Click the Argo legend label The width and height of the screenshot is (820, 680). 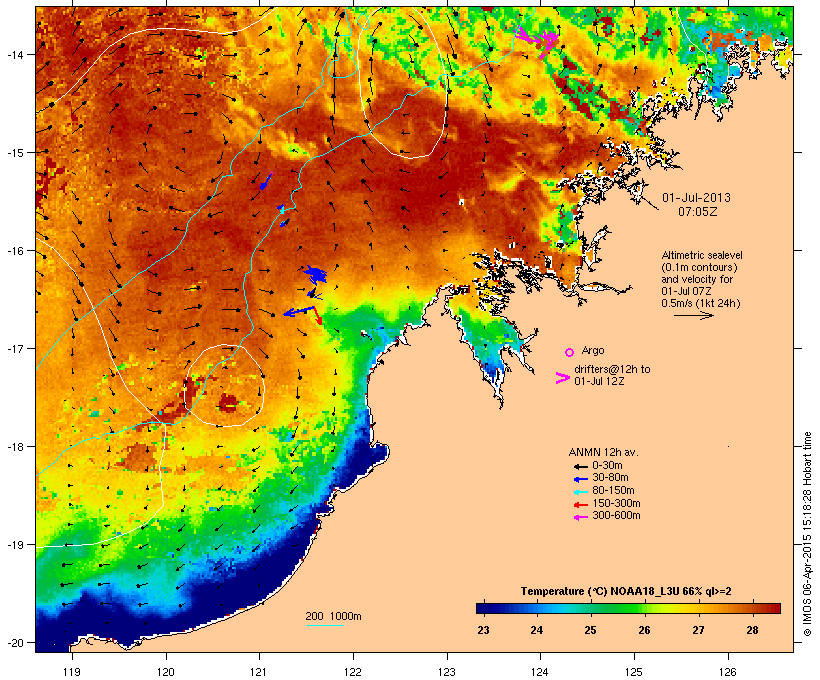coord(593,350)
